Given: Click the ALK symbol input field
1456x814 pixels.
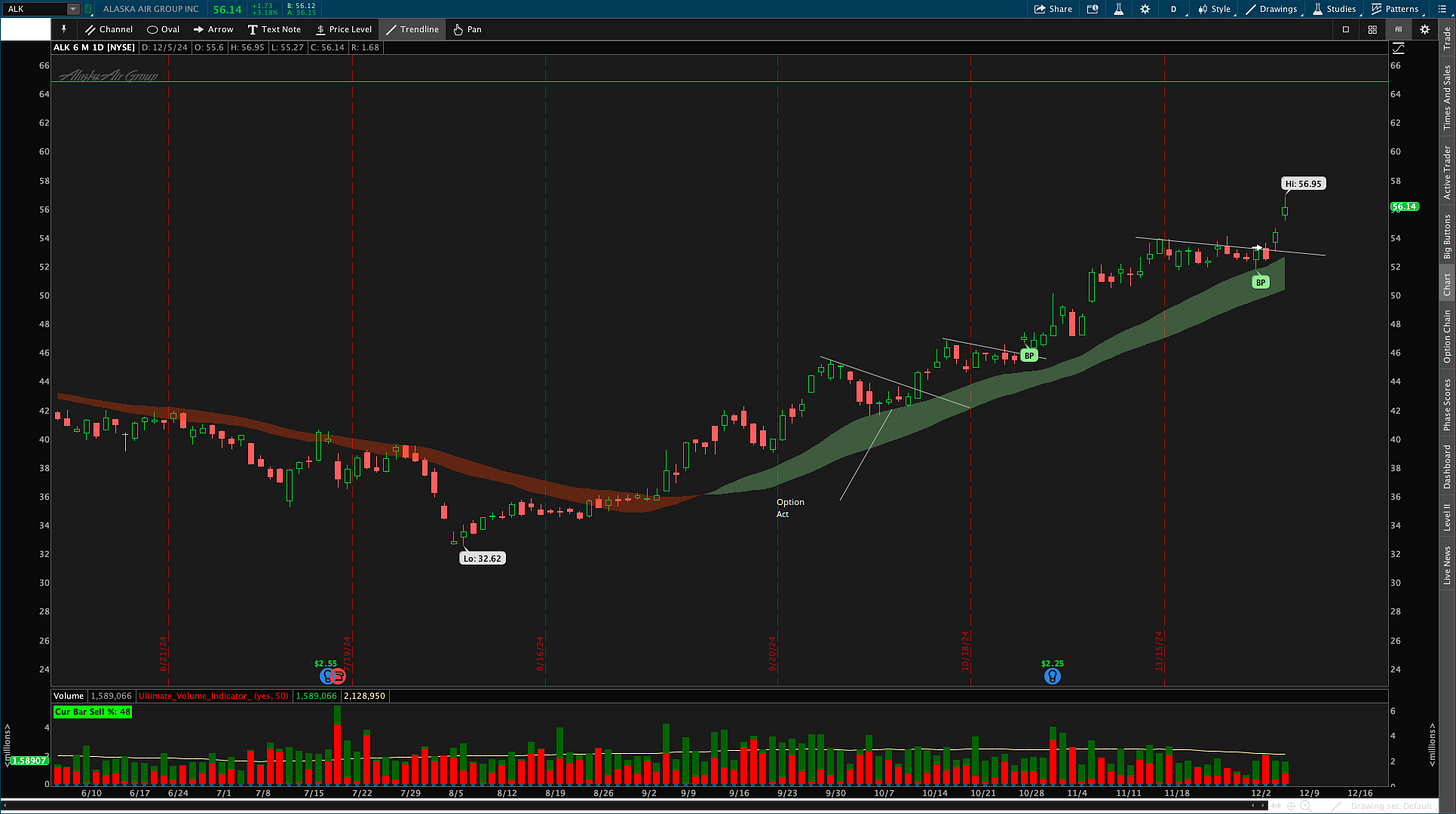Looking at the screenshot, I should pos(35,9).
